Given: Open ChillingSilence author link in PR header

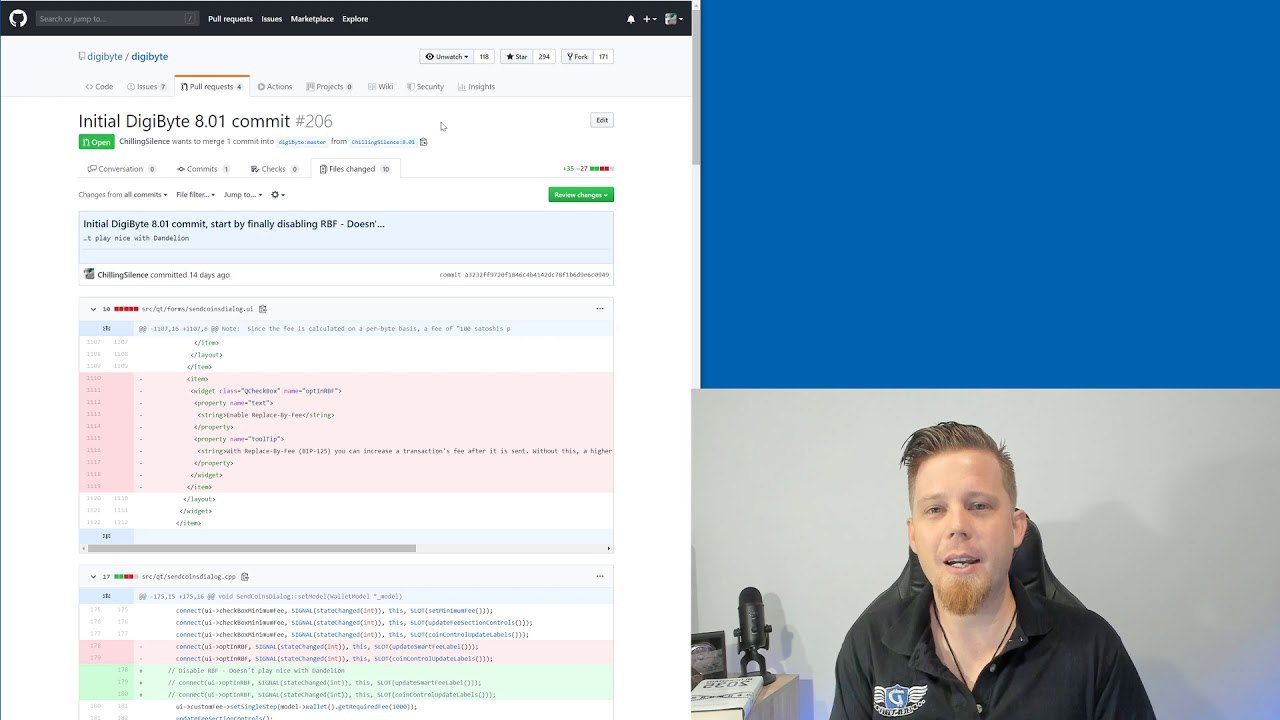Looking at the screenshot, I should pos(144,142).
